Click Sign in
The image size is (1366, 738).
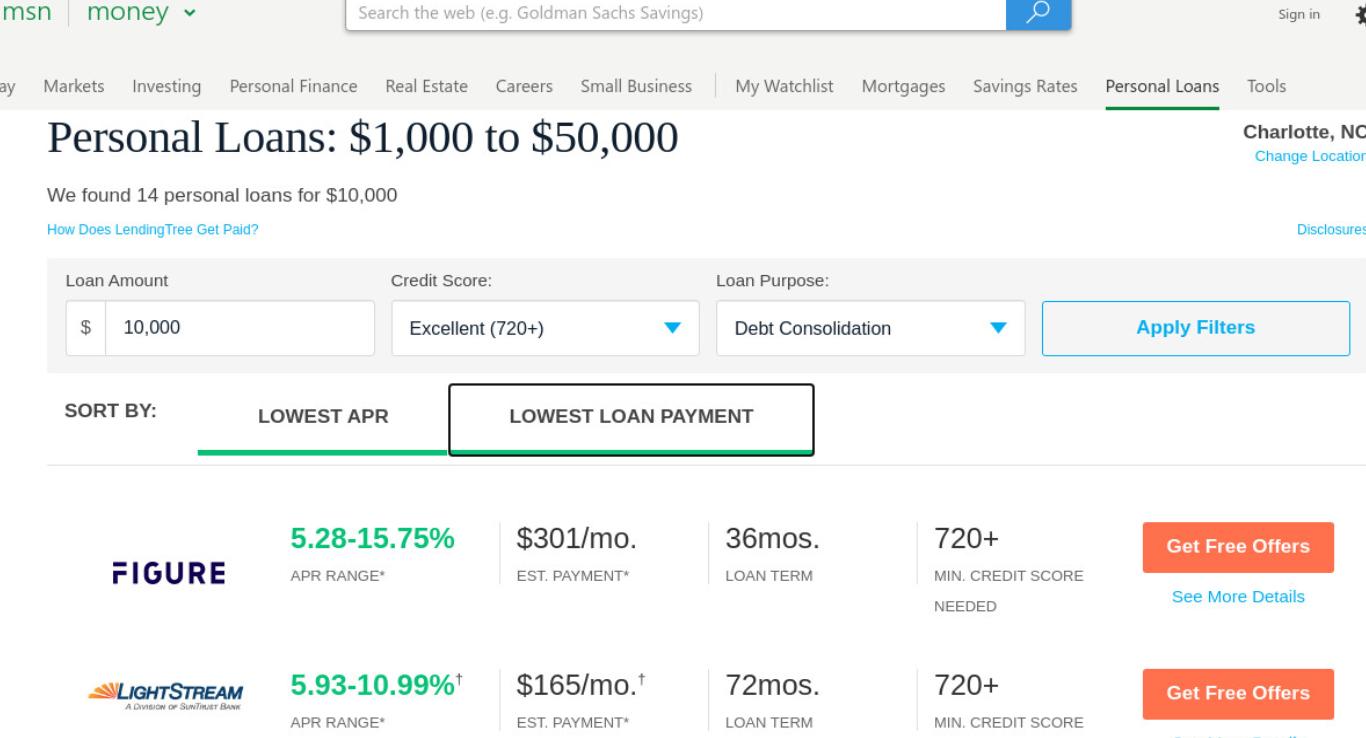click(x=1298, y=14)
